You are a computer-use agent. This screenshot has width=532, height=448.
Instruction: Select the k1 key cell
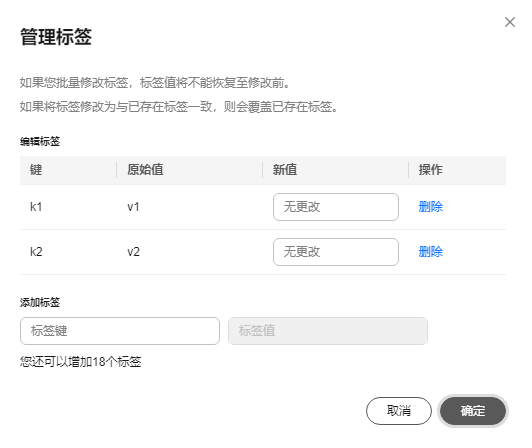[x=36, y=207]
